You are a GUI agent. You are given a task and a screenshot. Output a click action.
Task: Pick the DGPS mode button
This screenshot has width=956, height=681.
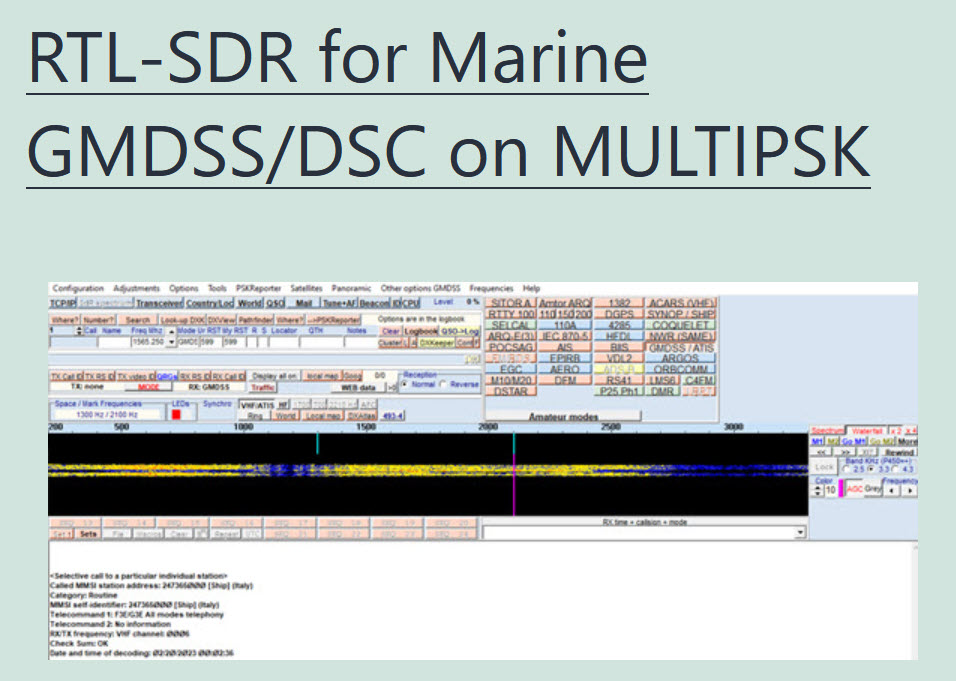click(619, 314)
